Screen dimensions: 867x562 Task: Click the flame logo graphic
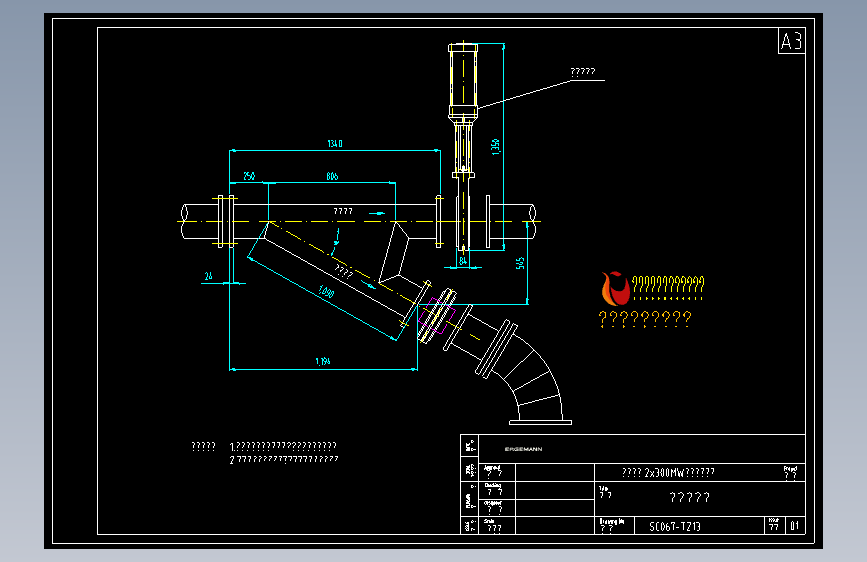coord(615,288)
